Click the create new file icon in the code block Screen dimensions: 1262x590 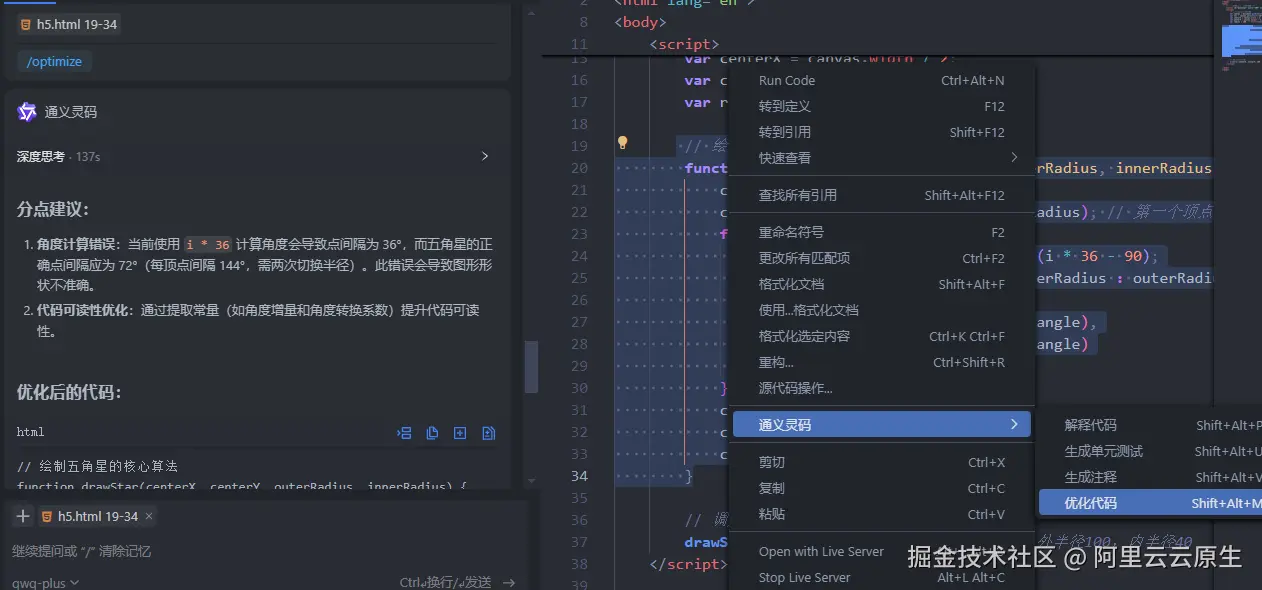pos(460,433)
